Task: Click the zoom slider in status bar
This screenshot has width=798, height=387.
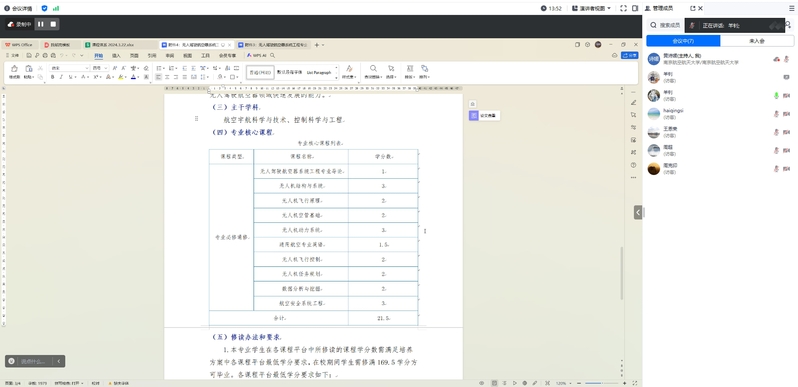Action: point(601,383)
